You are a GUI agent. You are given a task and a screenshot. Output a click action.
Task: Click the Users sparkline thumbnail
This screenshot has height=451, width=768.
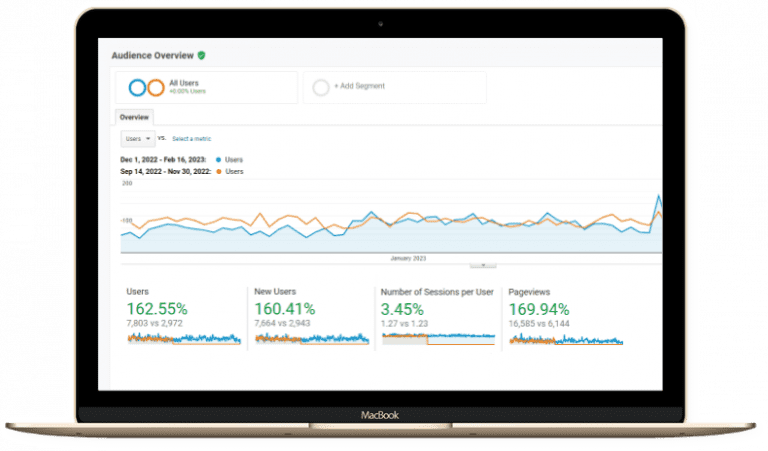click(x=183, y=340)
